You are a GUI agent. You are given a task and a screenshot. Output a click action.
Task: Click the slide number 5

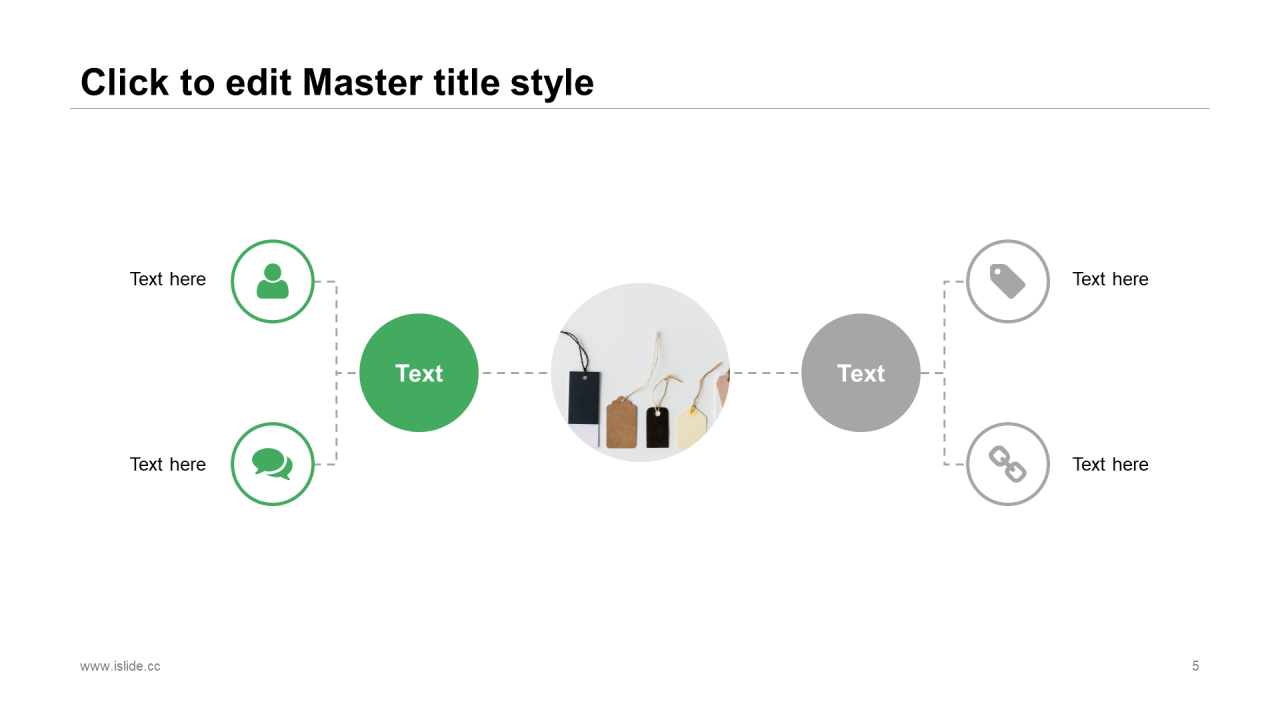[1195, 666]
